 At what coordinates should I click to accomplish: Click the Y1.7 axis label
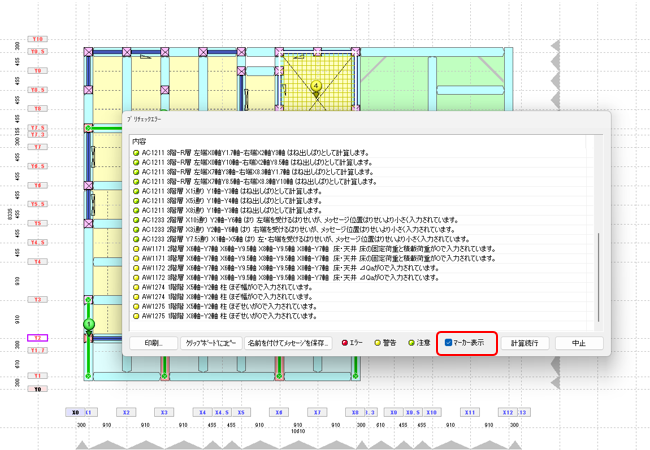38,350
